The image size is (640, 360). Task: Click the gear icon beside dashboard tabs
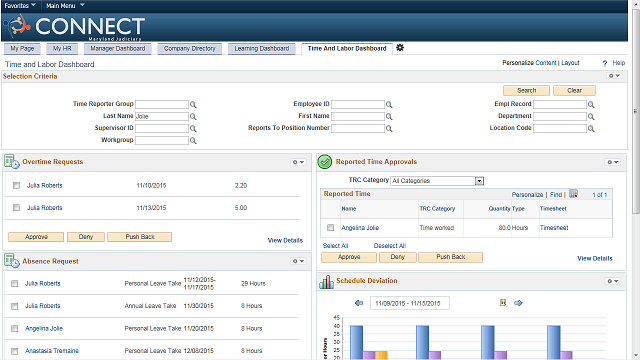pos(400,48)
